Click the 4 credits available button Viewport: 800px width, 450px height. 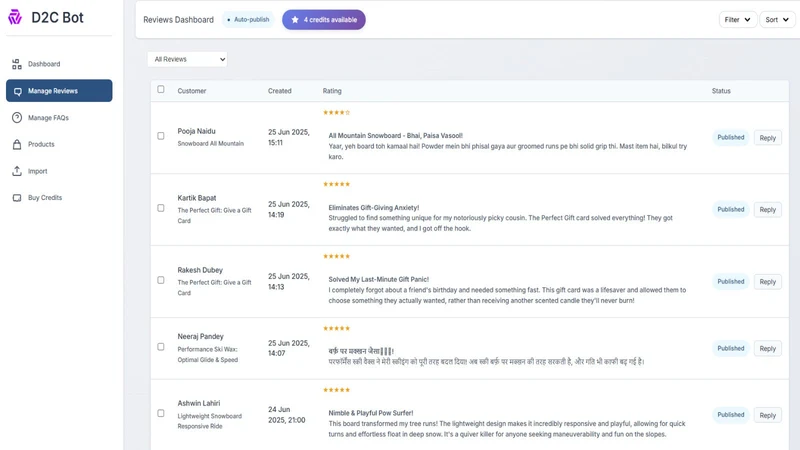coord(323,19)
